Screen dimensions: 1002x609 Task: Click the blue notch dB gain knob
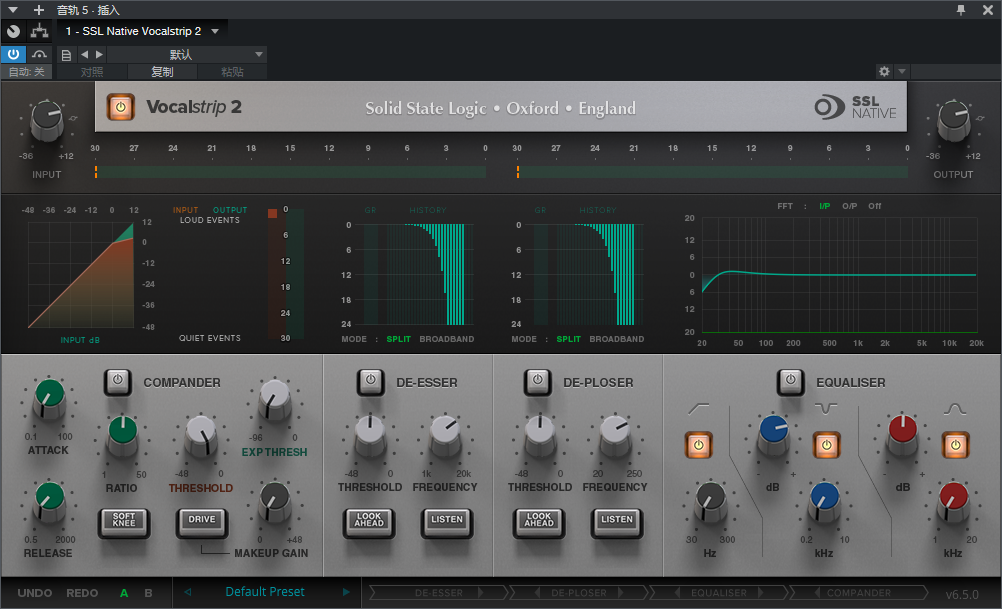coord(773,435)
